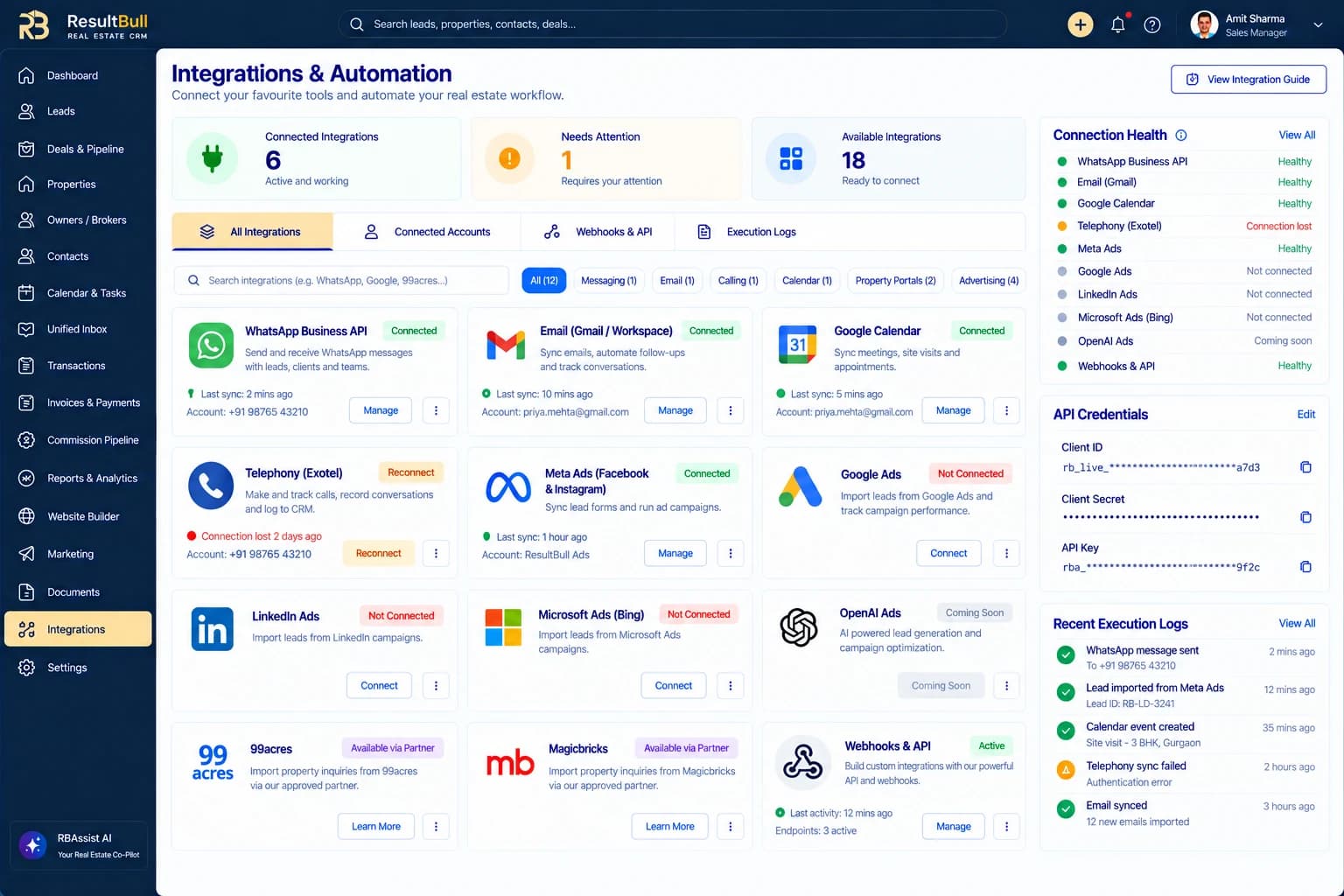Viewport: 1344px width, 896px height.
Task: Open Unified Inbox in sidebar
Action: click(x=78, y=329)
